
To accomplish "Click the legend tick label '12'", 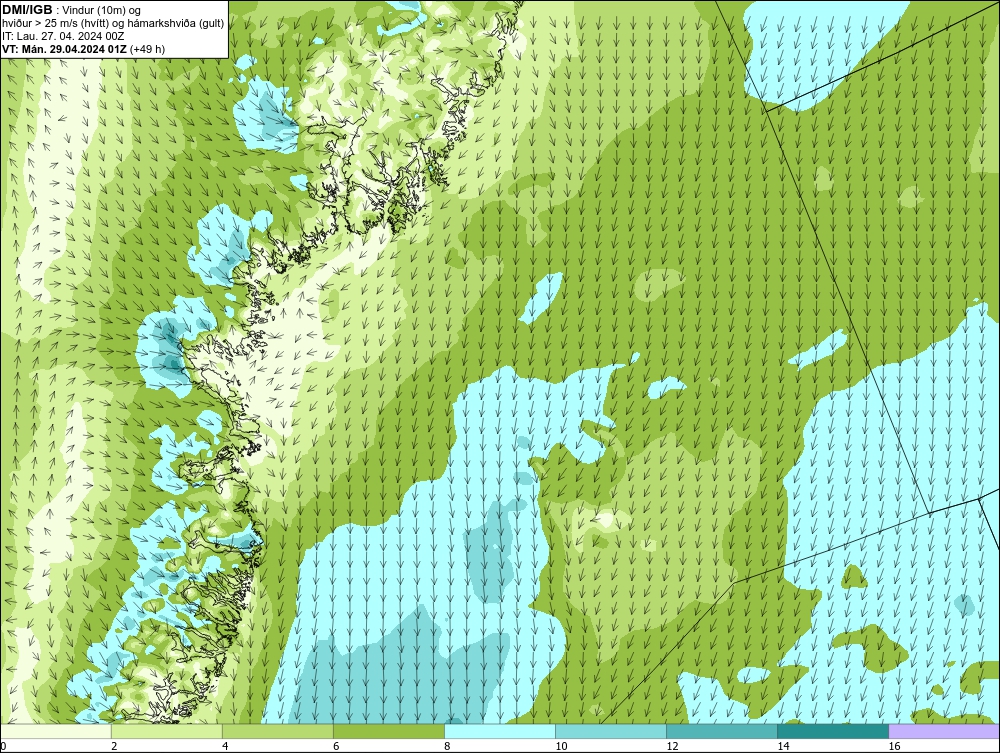I will coord(672,746).
